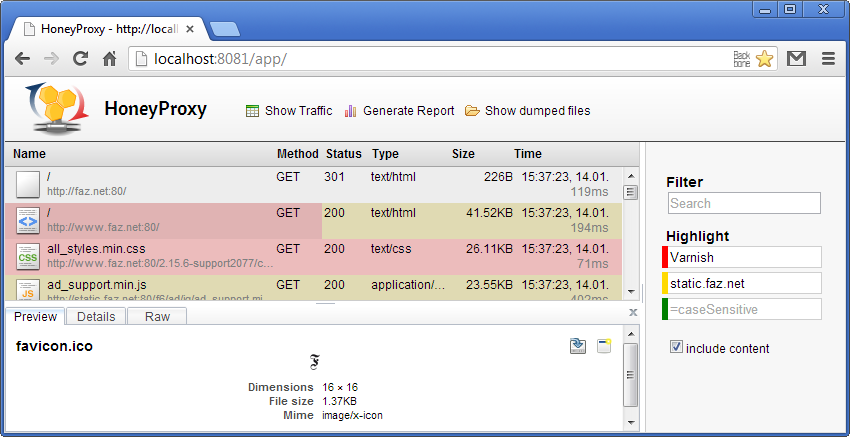Click the Show dumped files link
850x437 pixels.
coord(537,111)
